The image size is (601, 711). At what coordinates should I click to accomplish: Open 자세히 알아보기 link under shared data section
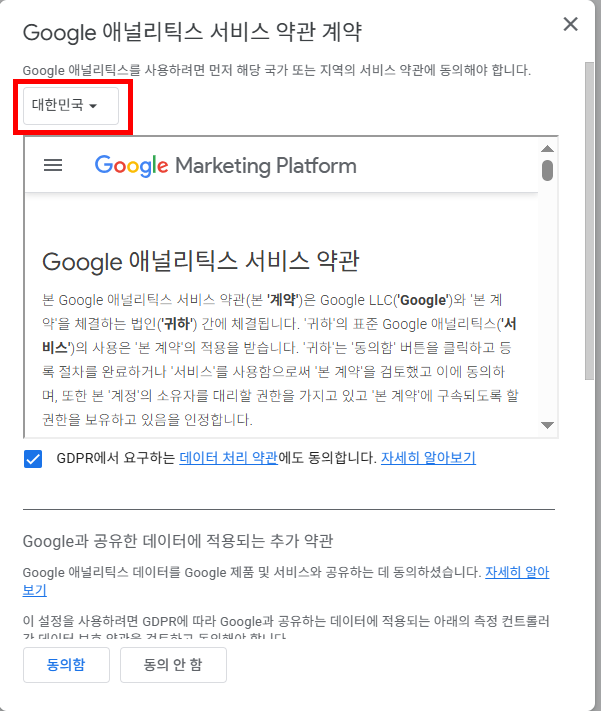[517, 572]
